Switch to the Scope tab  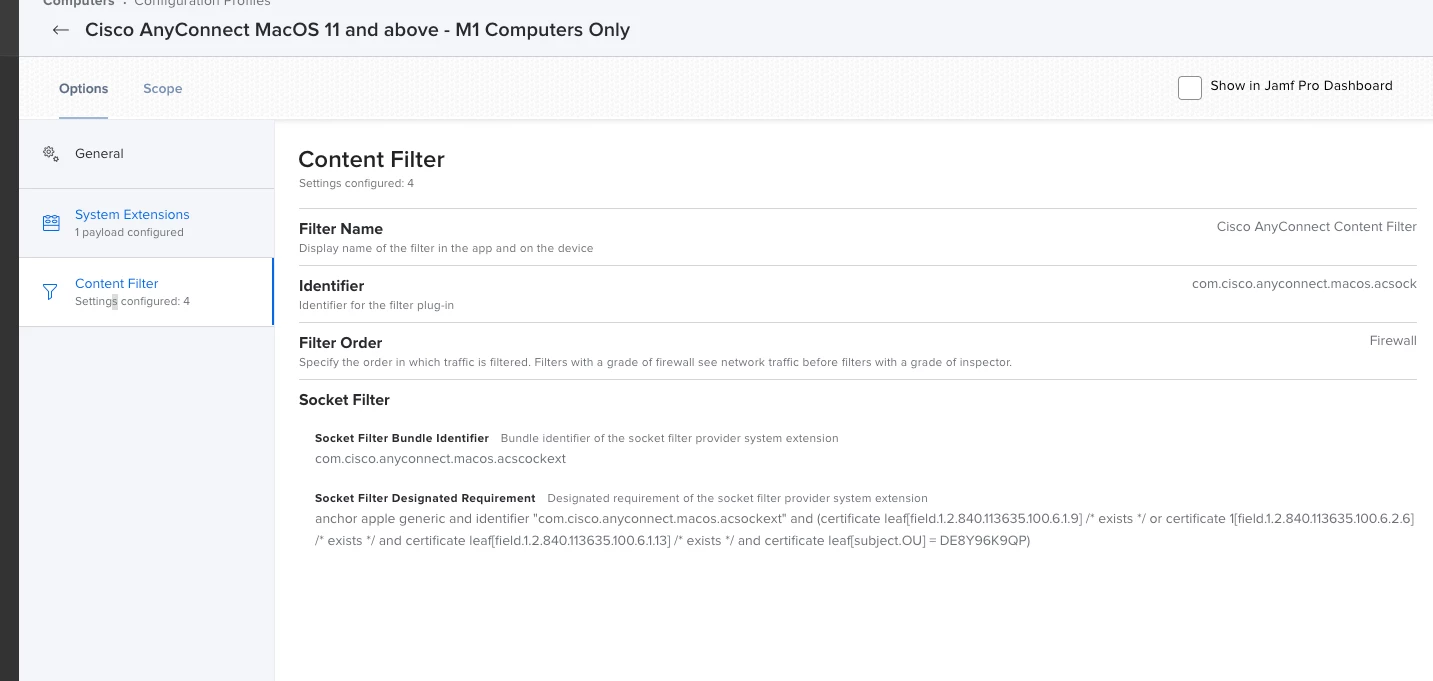(162, 88)
